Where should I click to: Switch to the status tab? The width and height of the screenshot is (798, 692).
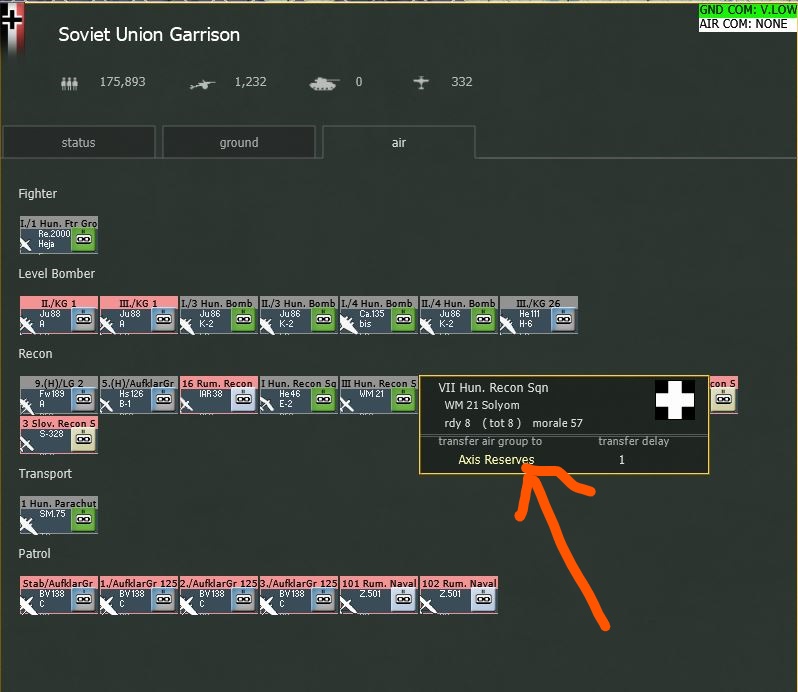[x=78, y=142]
